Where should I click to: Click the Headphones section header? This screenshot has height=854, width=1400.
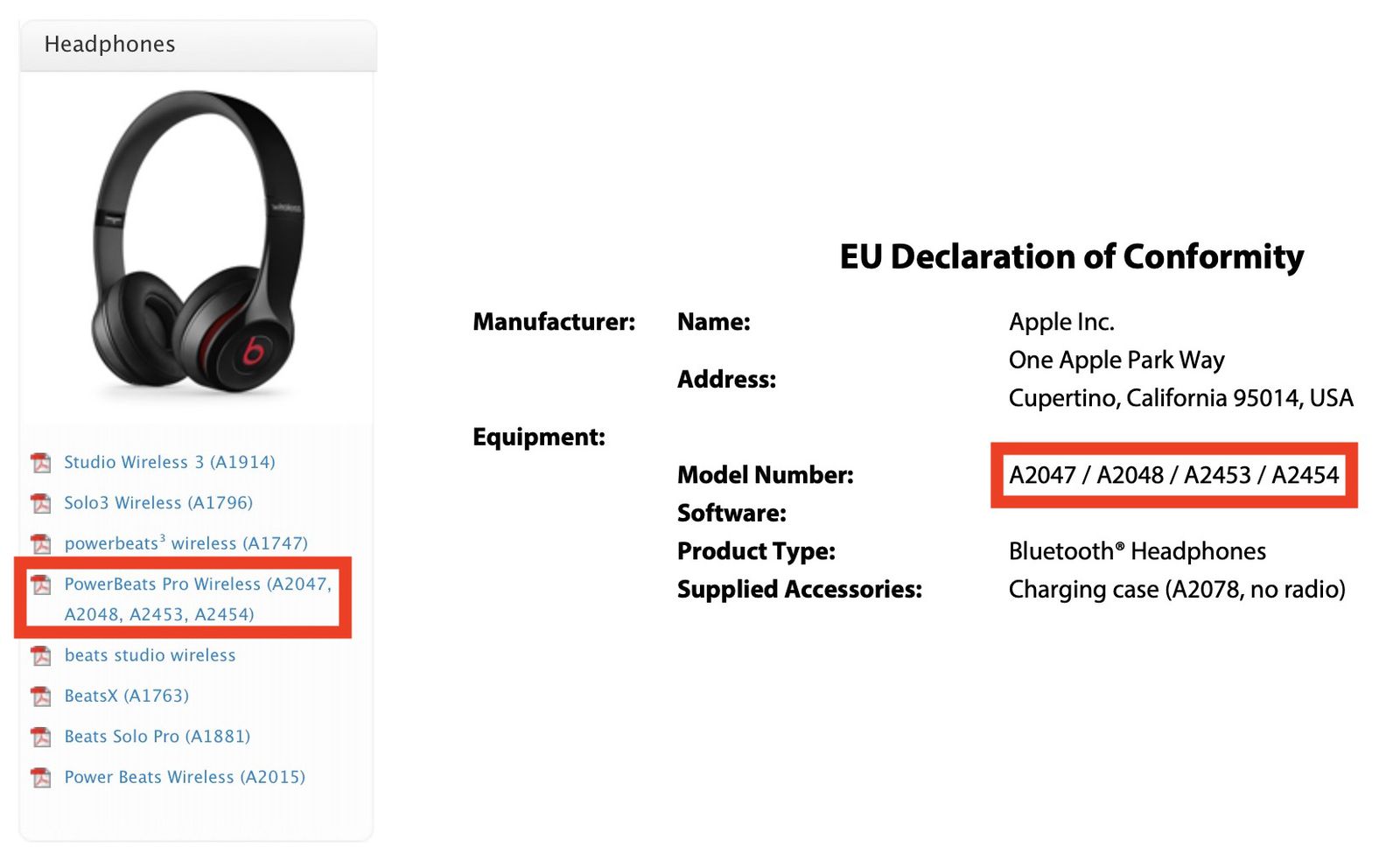[109, 45]
